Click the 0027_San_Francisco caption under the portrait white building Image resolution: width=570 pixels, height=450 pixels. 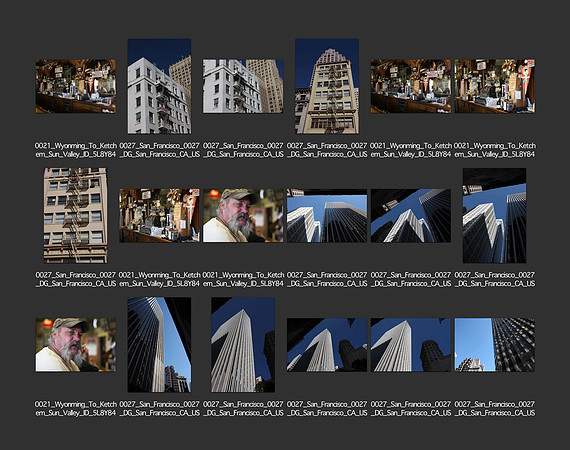coord(159,150)
